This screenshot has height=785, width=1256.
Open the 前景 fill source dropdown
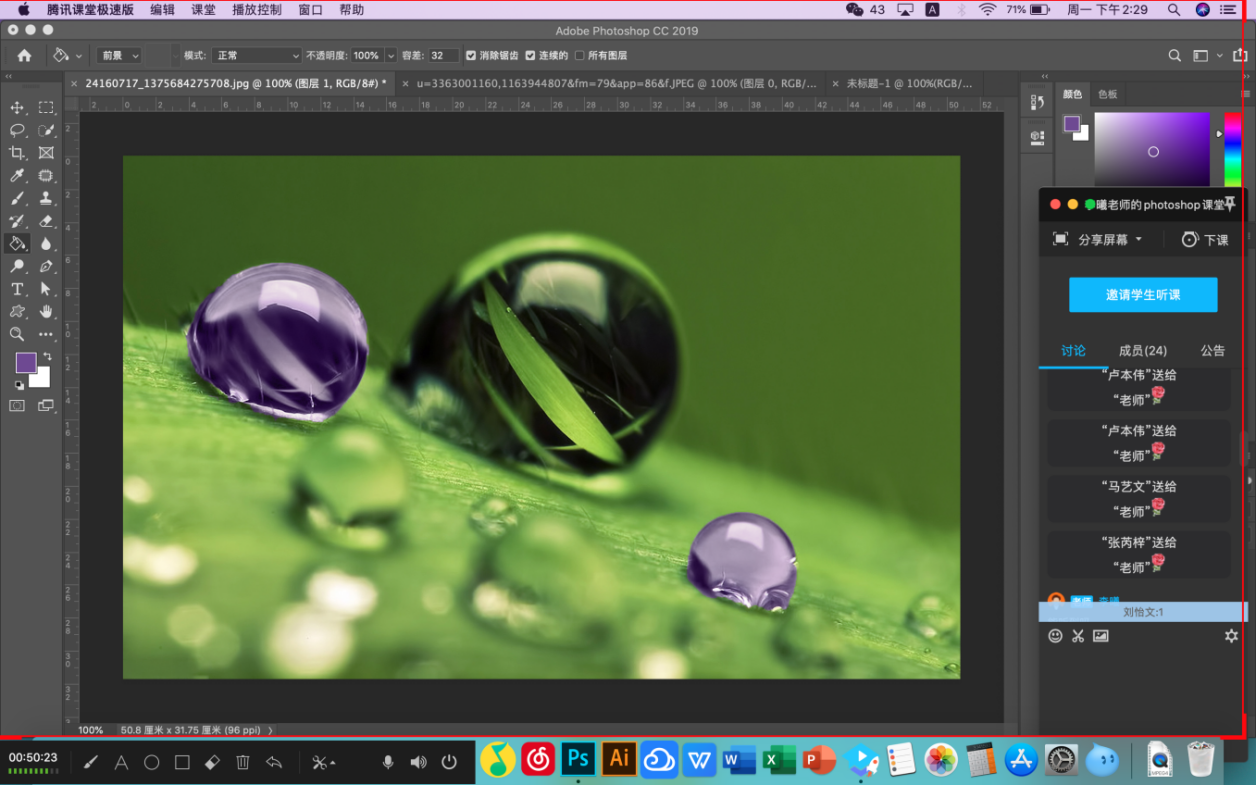click(120, 56)
